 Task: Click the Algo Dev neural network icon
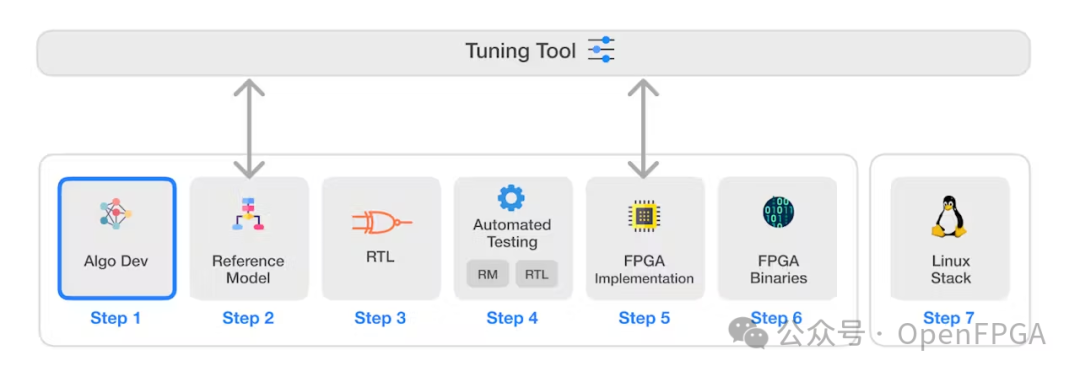(x=116, y=214)
